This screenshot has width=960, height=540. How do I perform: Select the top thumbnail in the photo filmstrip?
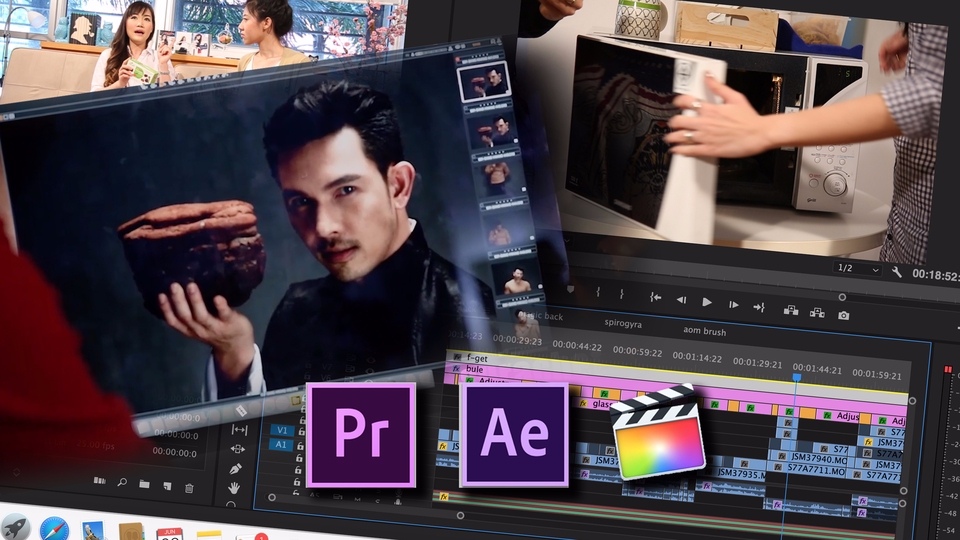pos(483,81)
